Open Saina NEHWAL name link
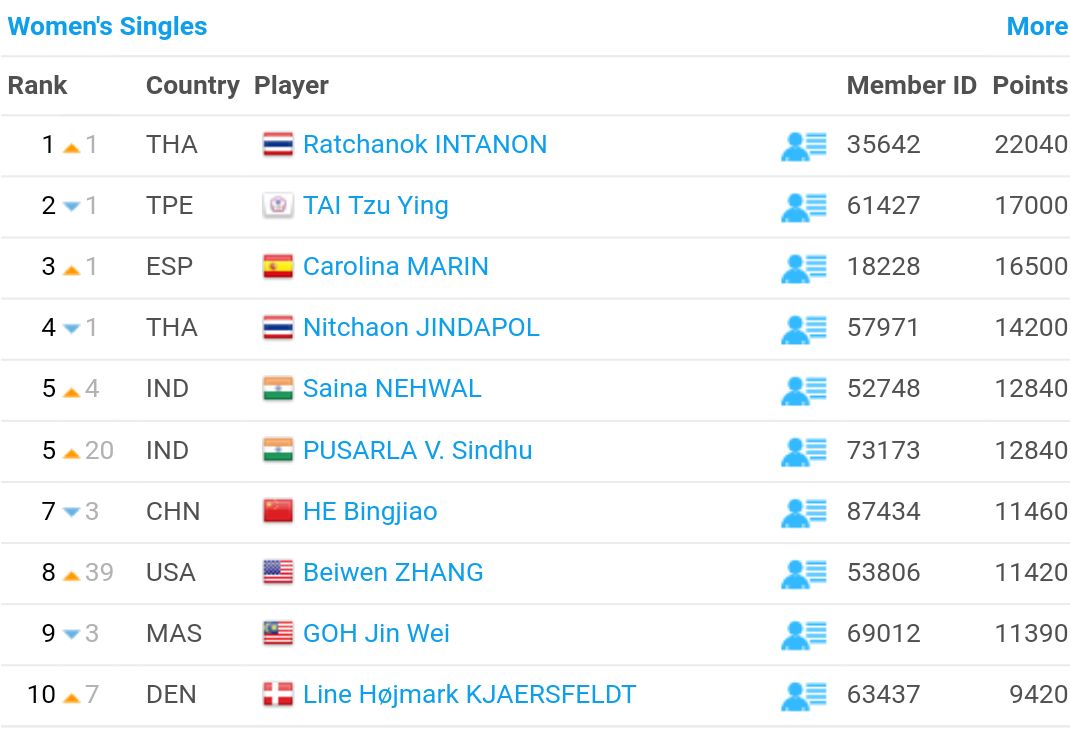The width and height of the screenshot is (1070, 735). (392, 389)
